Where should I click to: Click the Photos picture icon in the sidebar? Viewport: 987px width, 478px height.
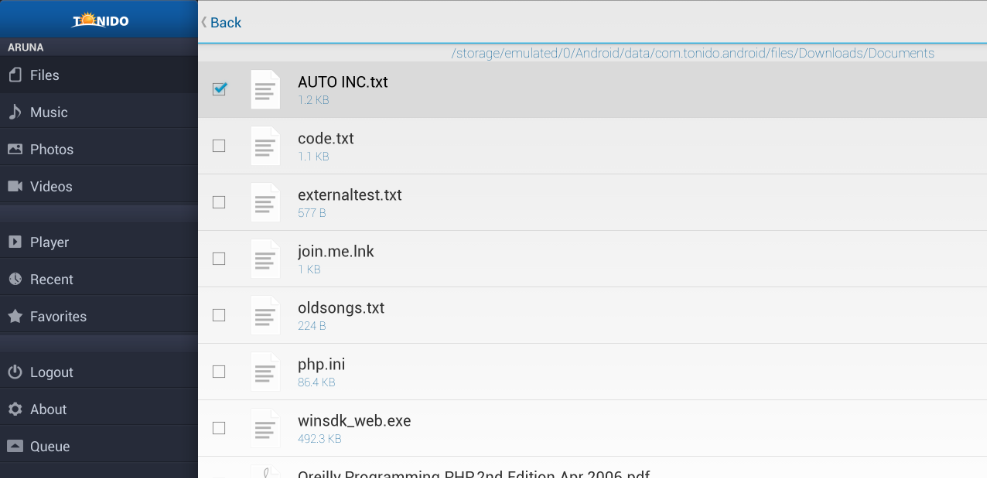(15, 149)
